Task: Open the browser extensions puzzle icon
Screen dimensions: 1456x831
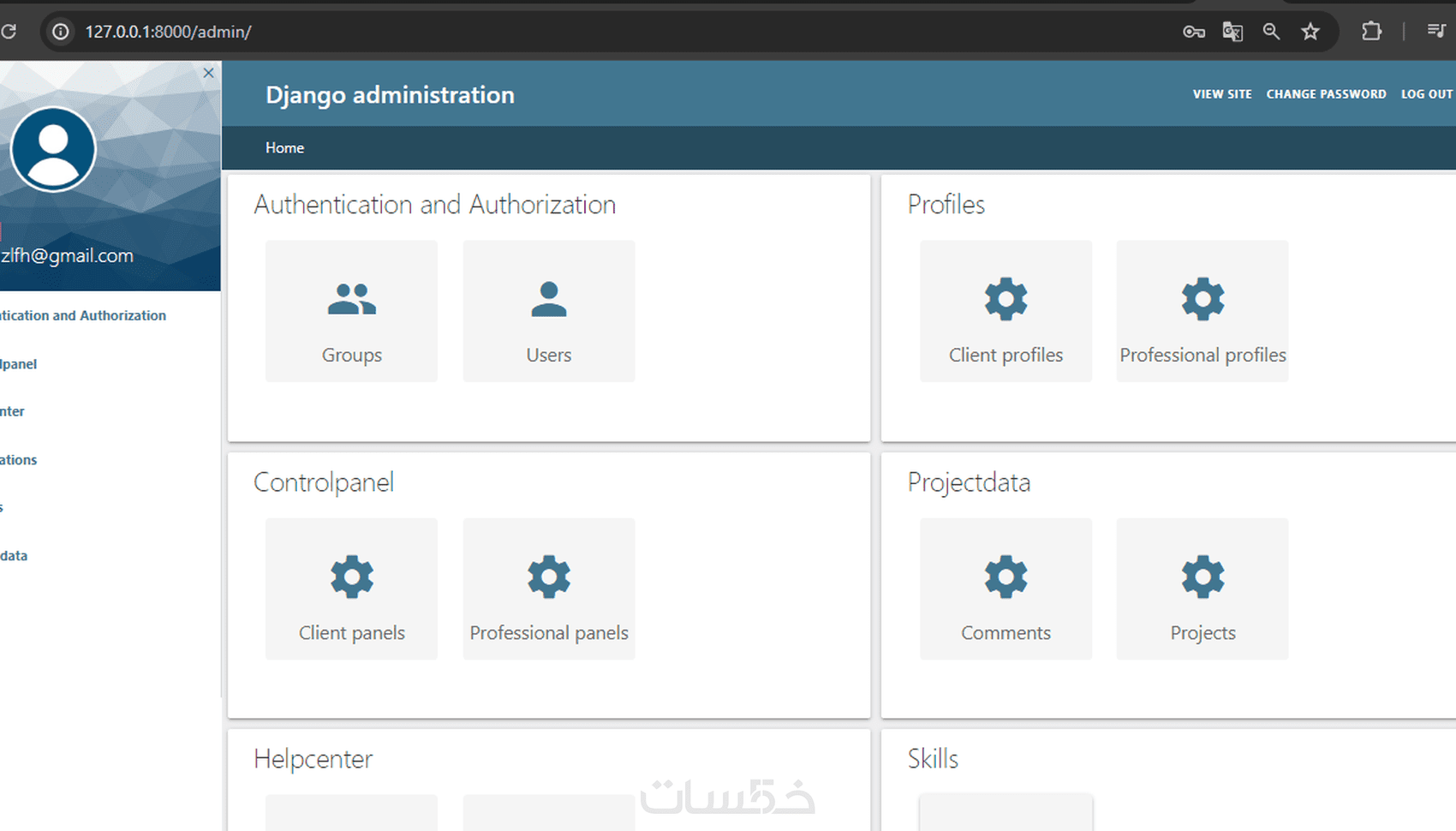Action: click(x=1371, y=32)
